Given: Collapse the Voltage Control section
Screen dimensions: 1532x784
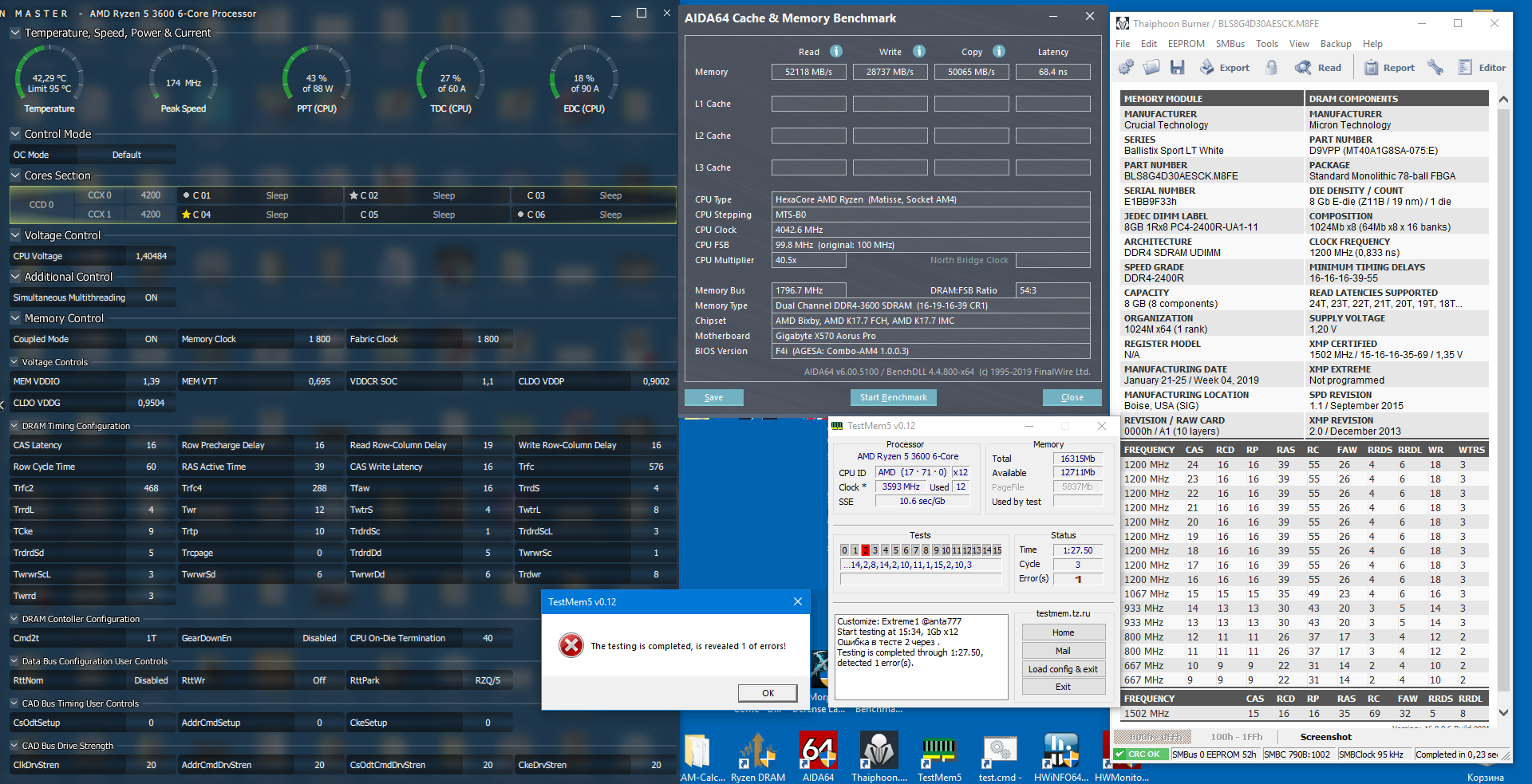Looking at the screenshot, I should [x=15, y=235].
